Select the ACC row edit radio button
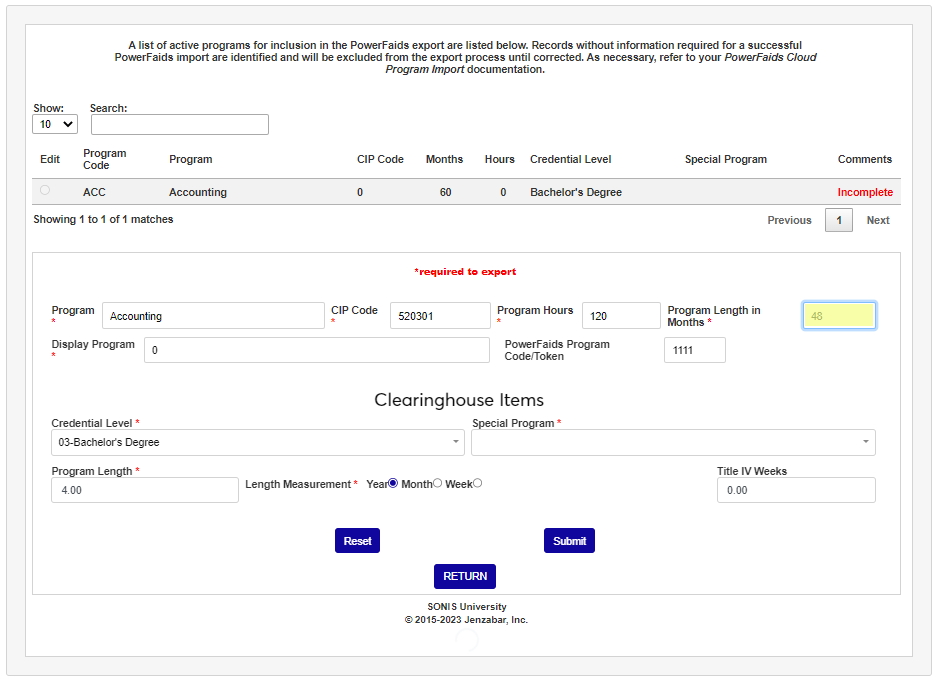The width and height of the screenshot is (936, 681). click(45, 190)
